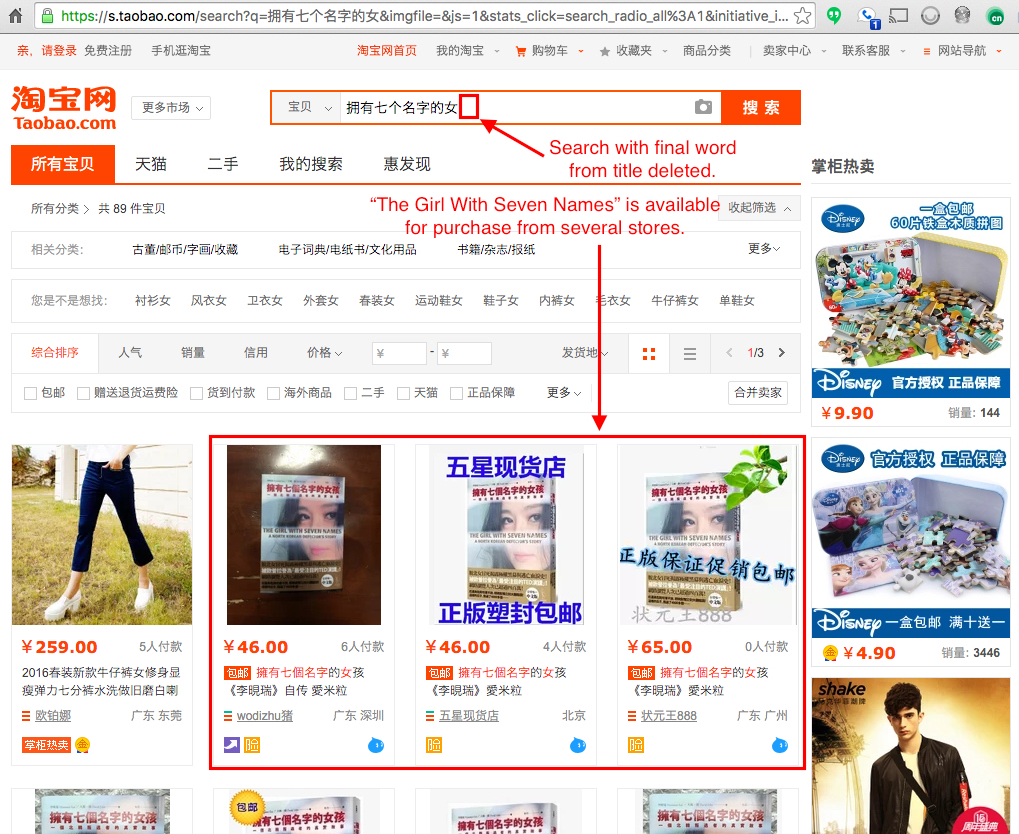Expand the 更多市场 dropdown

point(172,108)
